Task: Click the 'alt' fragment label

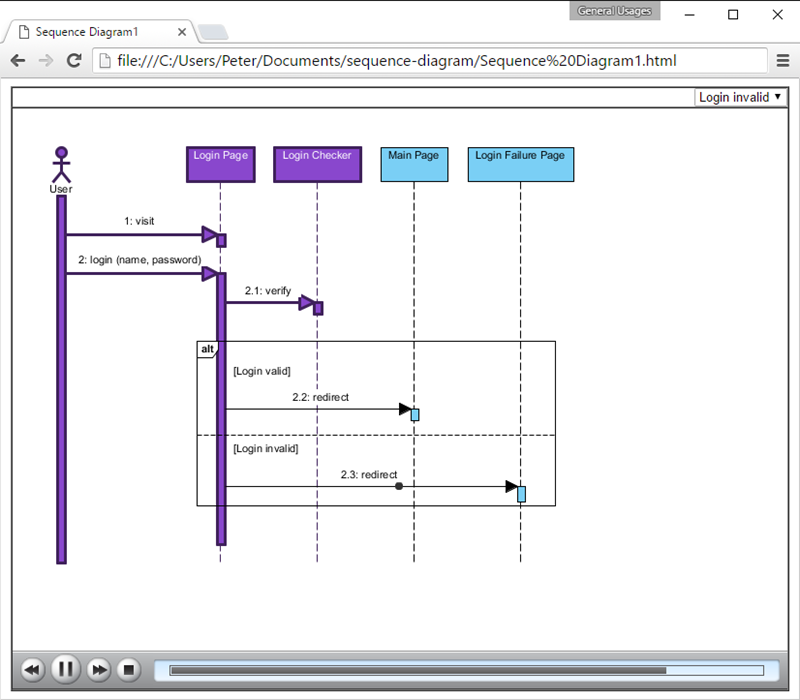Action: [x=207, y=349]
